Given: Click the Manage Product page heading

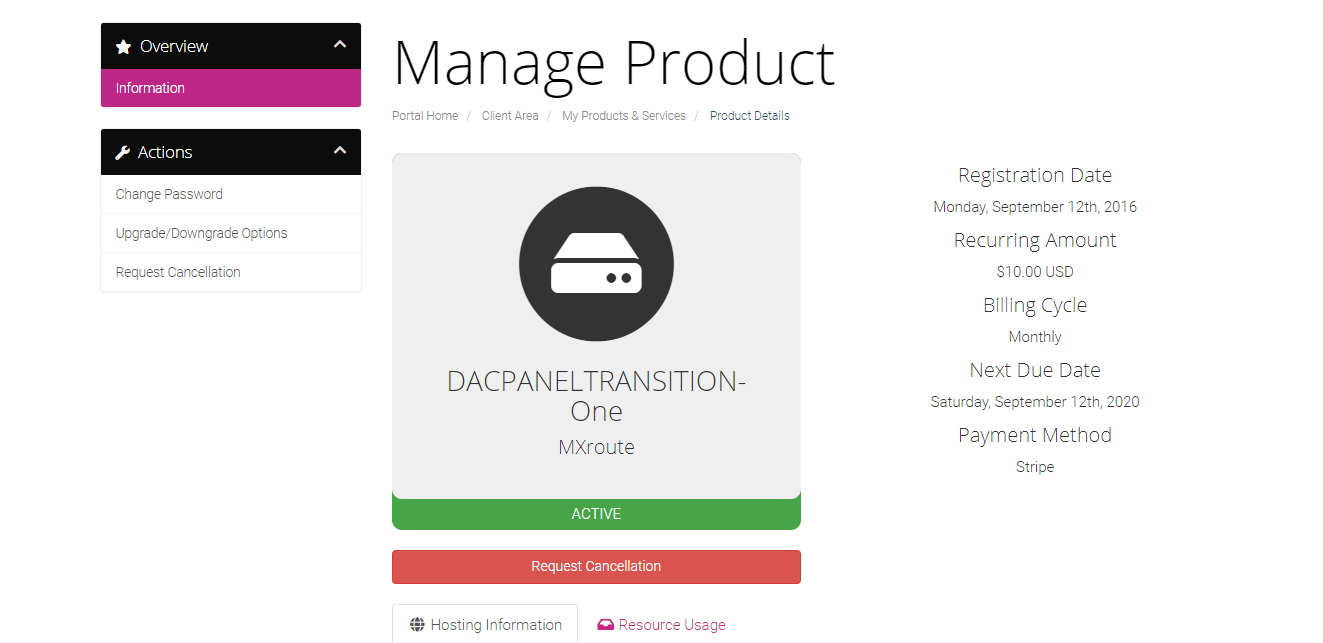Looking at the screenshot, I should point(614,63).
